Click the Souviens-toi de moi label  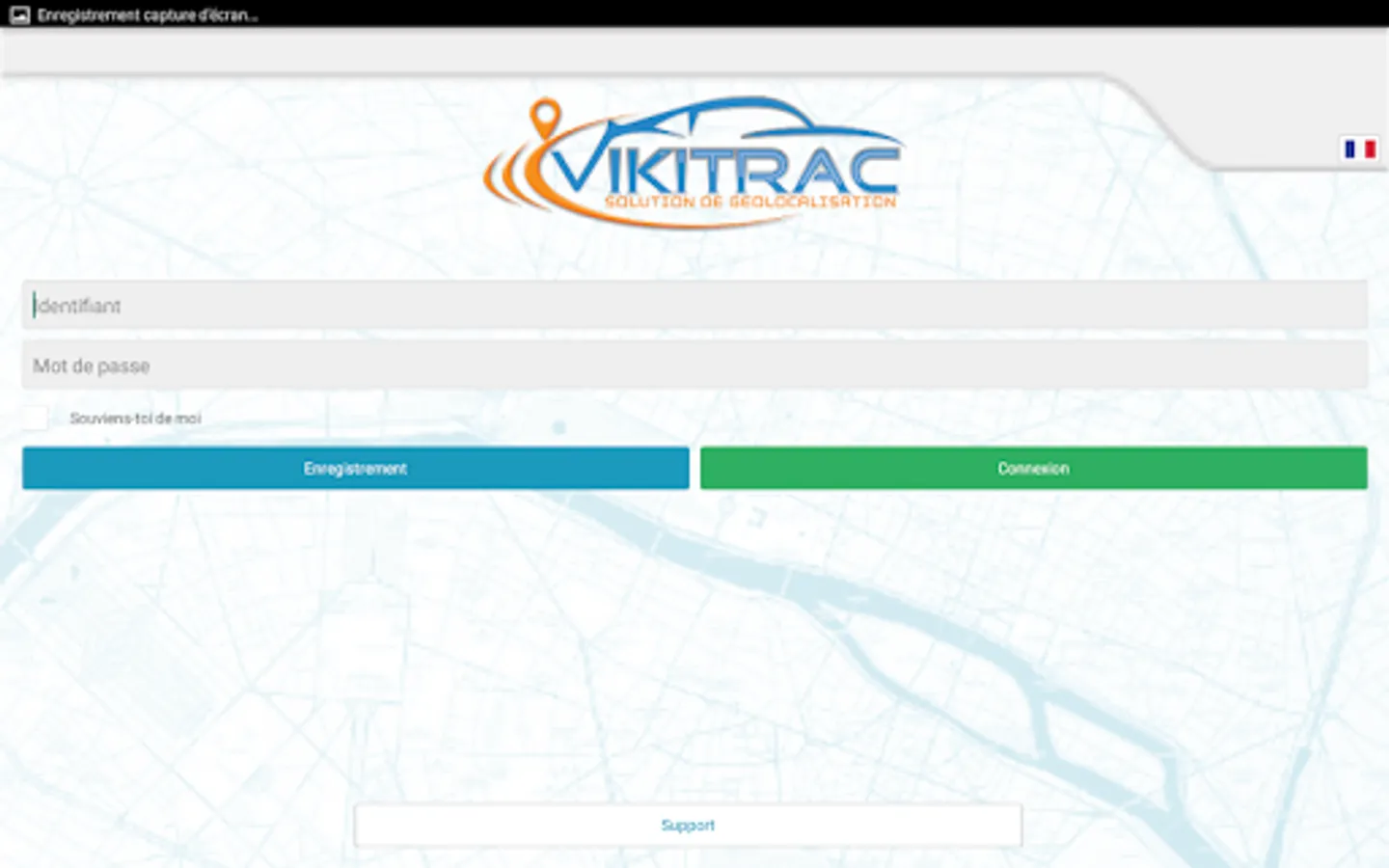pyautogui.click(x=135, y=418)
